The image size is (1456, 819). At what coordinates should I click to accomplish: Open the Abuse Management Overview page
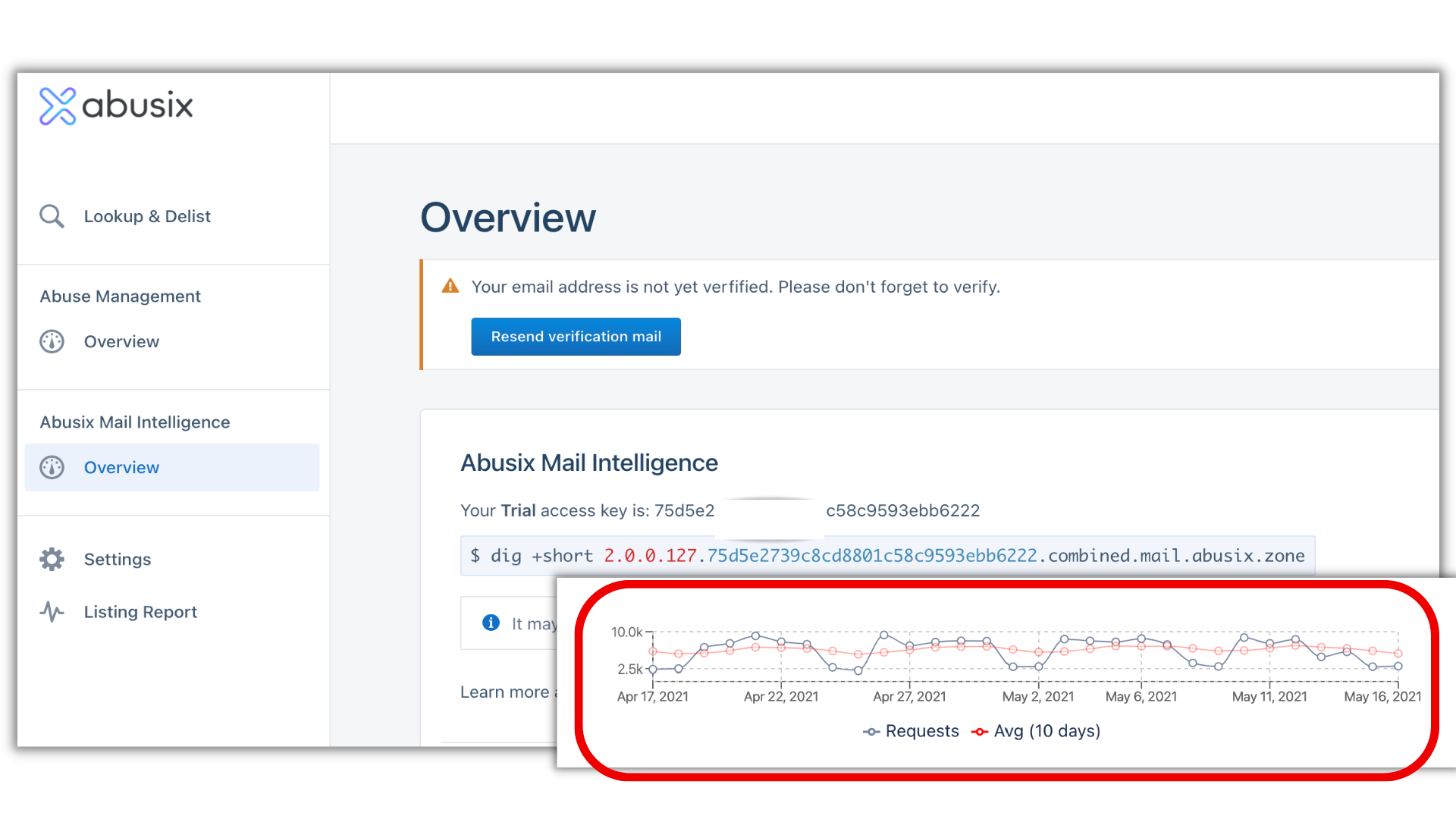pos(121,341)
